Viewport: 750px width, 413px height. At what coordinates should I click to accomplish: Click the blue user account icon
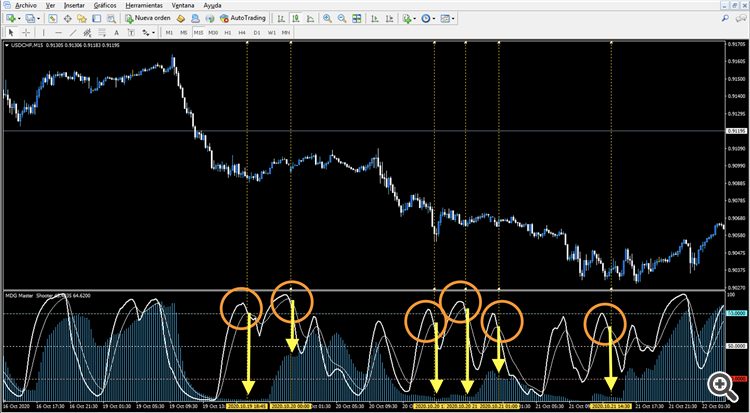click(x=195, y=18)
